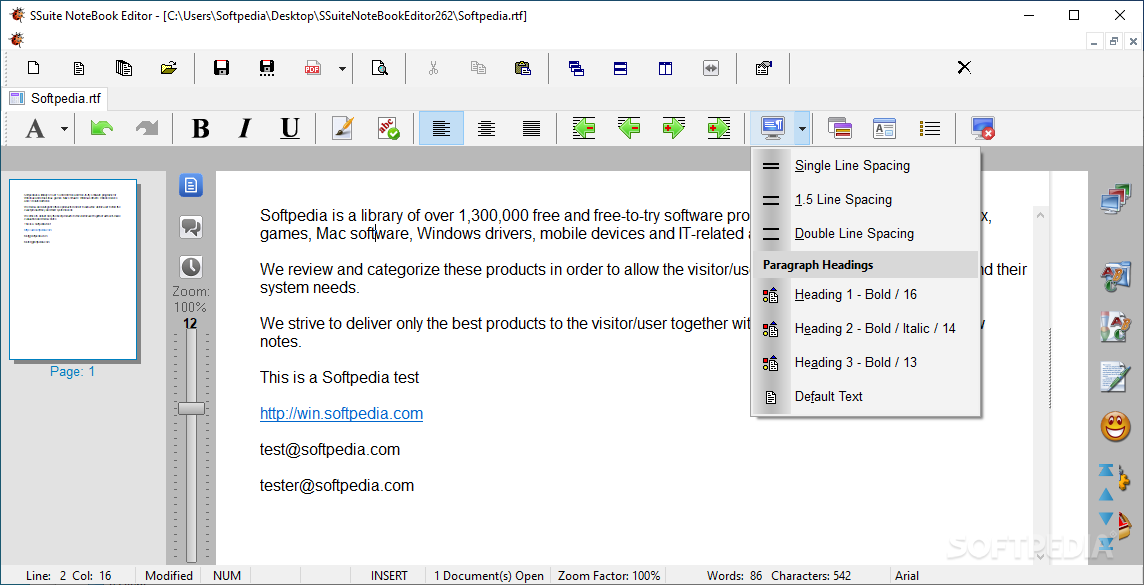
Task: Save the document with floppy disk icon
Action: [x=221, y=69]
